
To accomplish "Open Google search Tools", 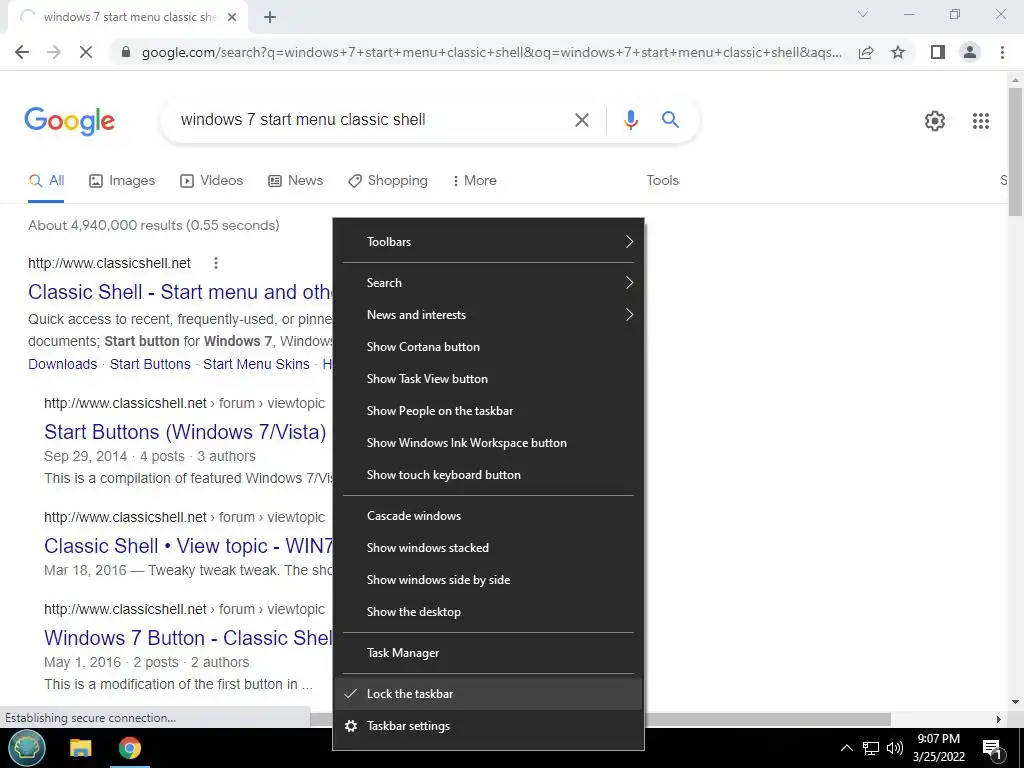I will (x=662, y=180).
